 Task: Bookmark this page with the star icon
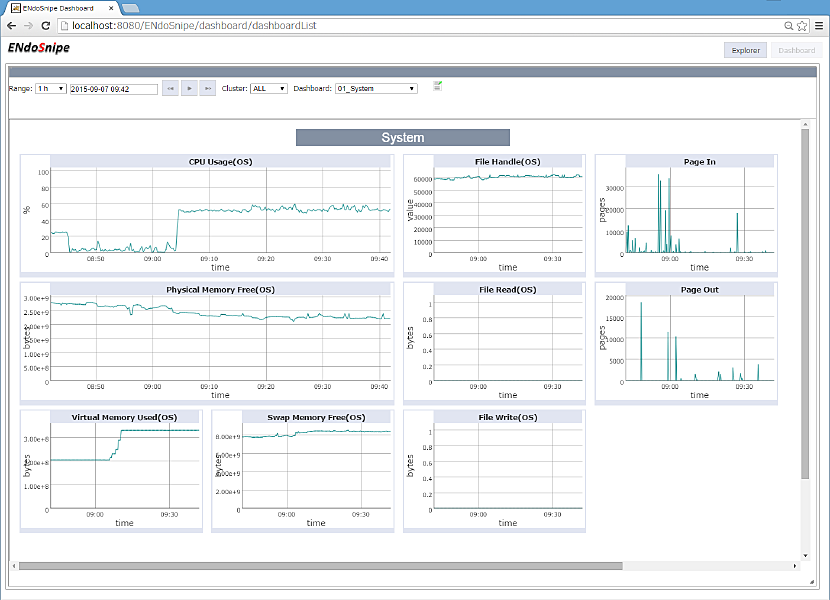coord(802,25)
